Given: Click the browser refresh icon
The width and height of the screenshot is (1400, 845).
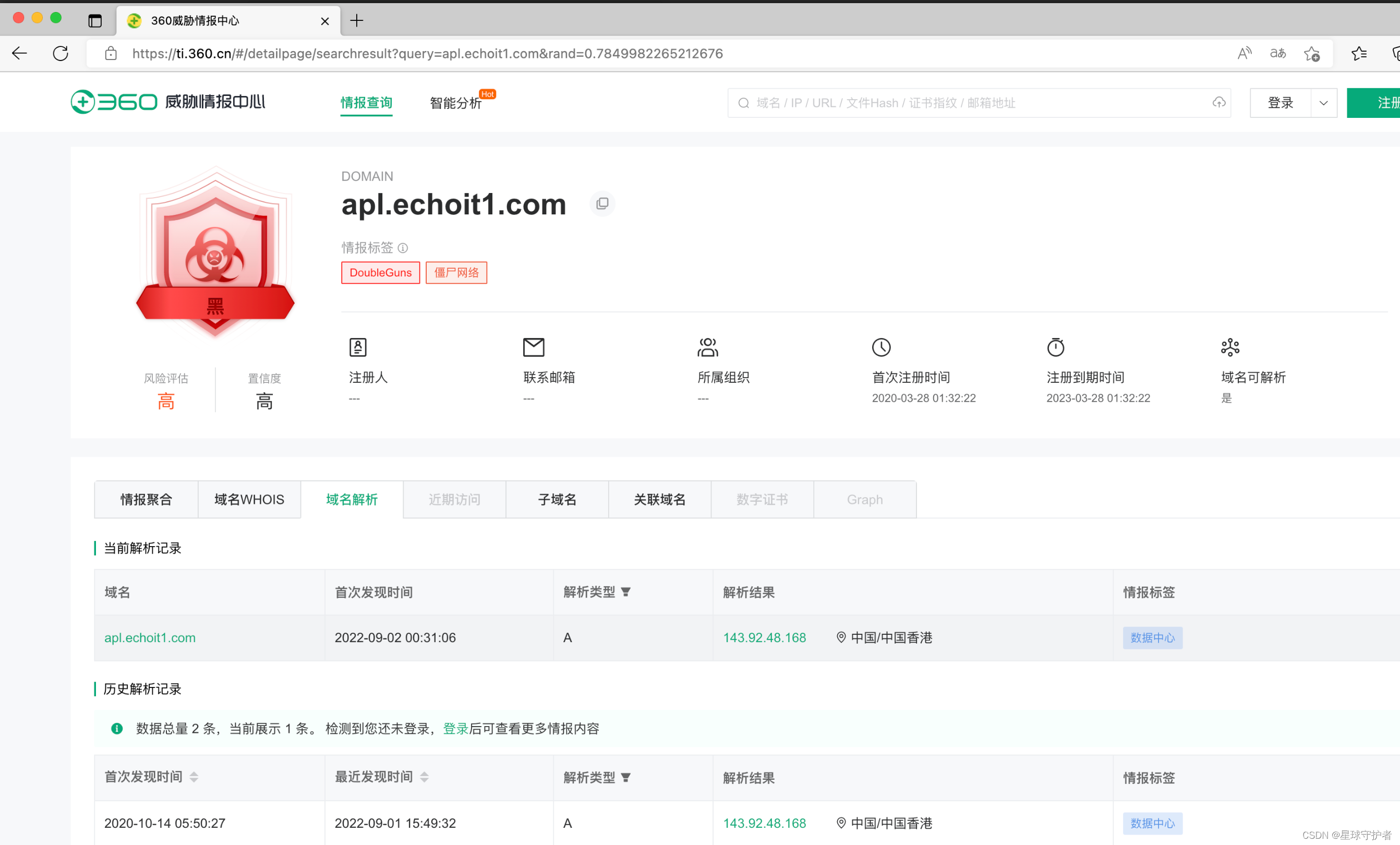Looking at the screenshot, I should click(x=61, y=53).
